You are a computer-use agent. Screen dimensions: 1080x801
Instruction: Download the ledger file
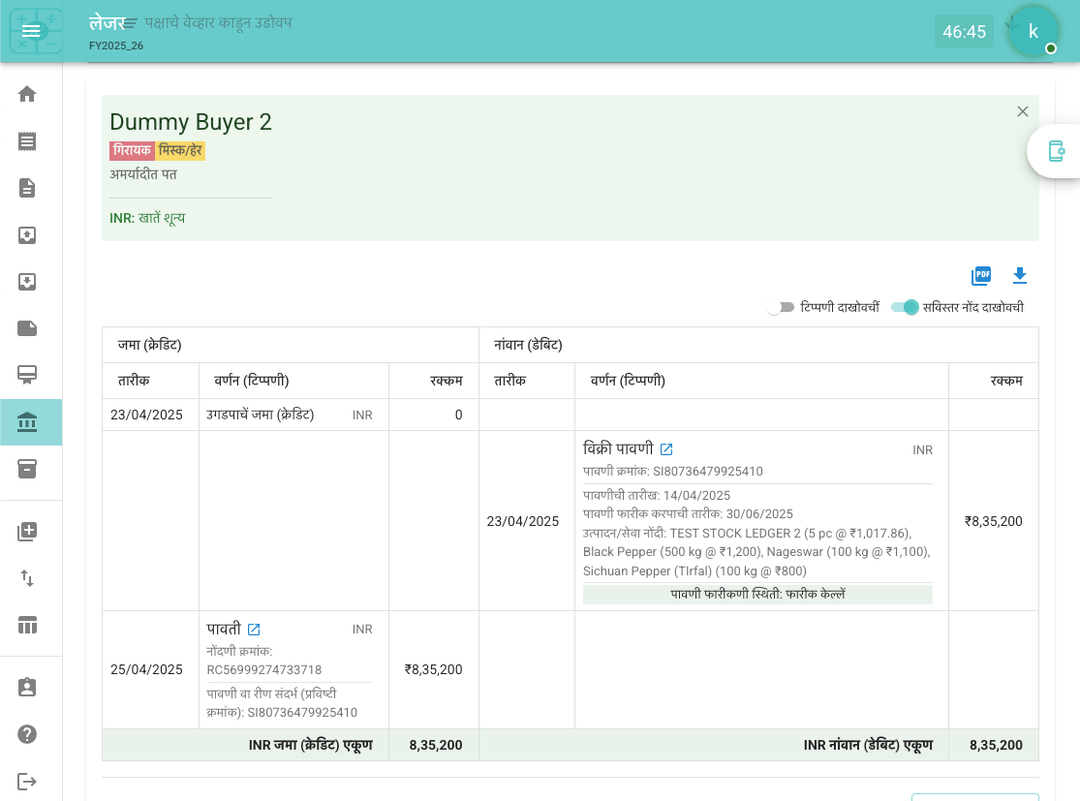(x=1019, y=276)
